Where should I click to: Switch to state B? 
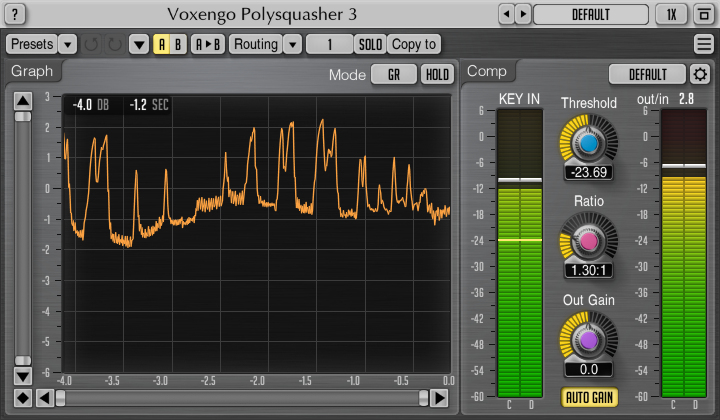coord(178,45)
